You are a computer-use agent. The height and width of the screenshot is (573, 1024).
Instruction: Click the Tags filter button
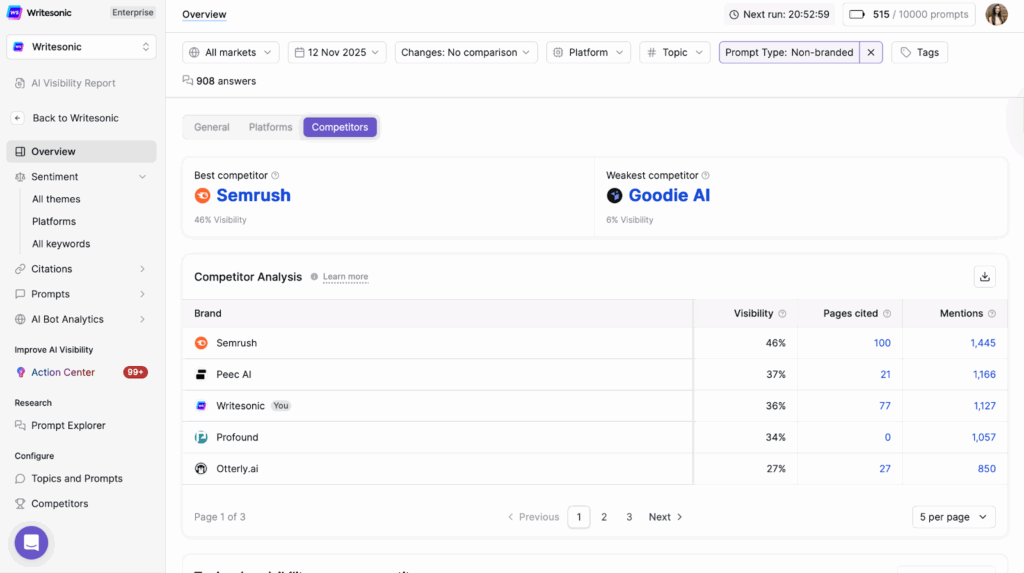[x=920, y=52]
